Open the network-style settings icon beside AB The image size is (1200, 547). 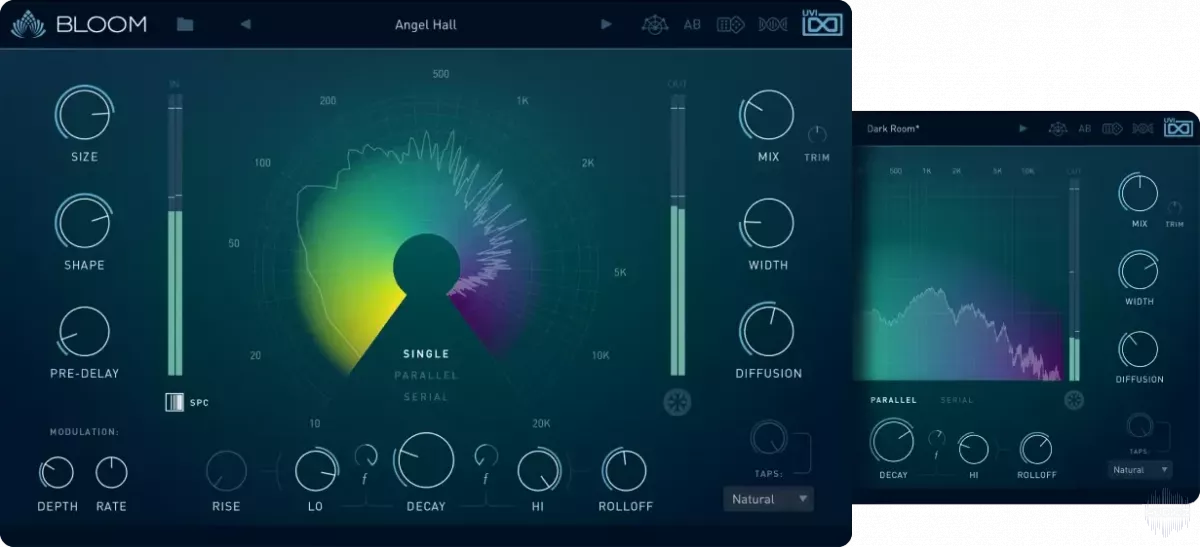655,25
